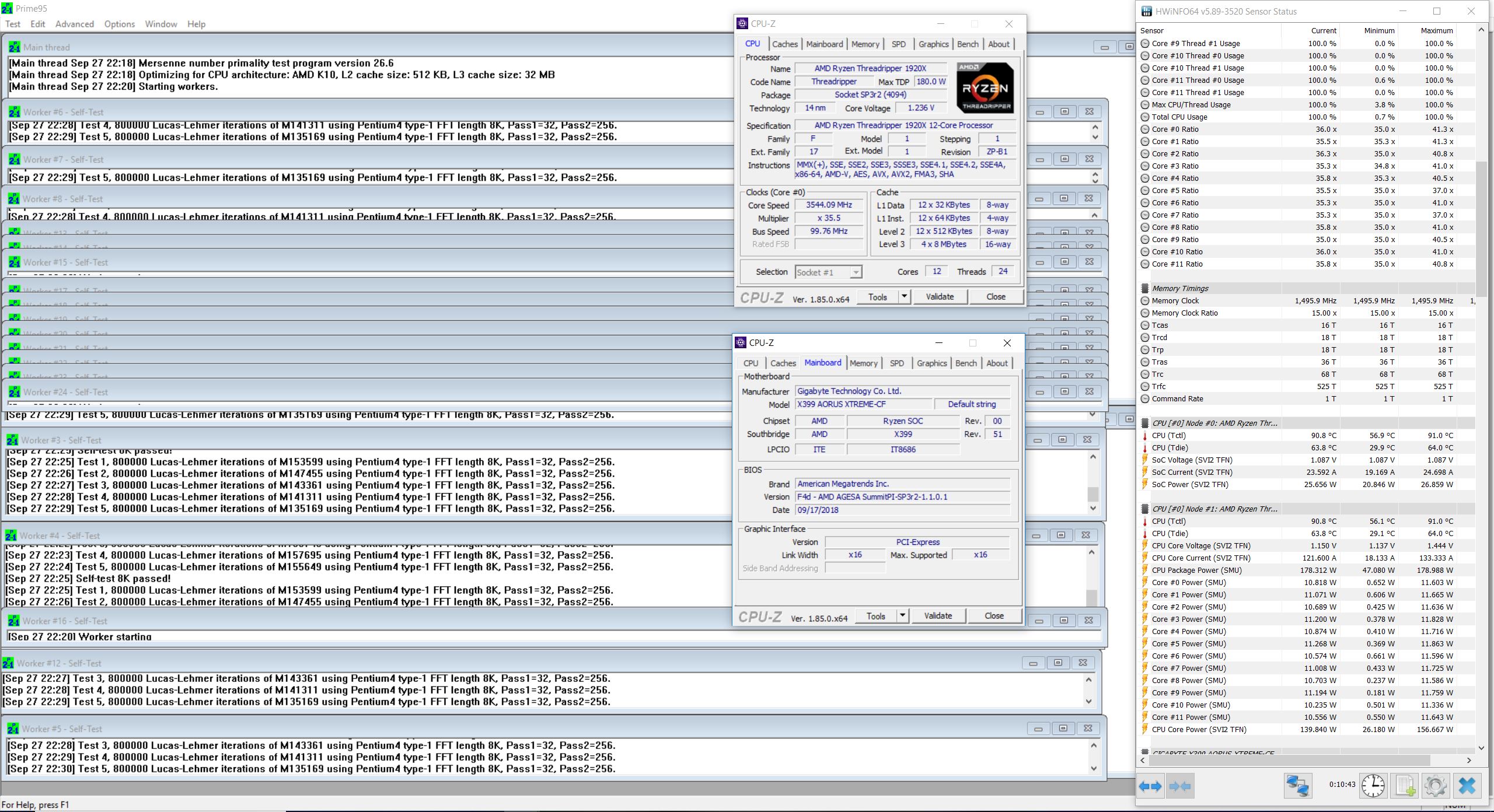
Task: Restore Worker #16 child window button
Action: point(1064,621)
